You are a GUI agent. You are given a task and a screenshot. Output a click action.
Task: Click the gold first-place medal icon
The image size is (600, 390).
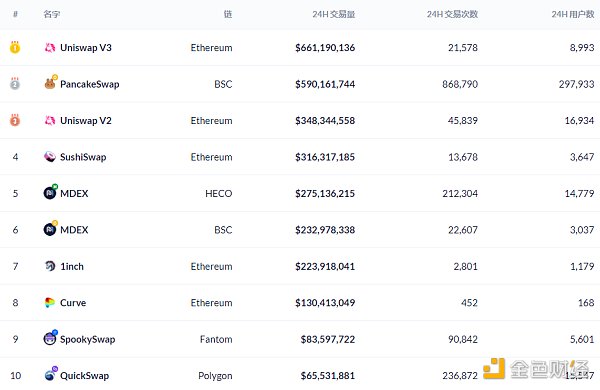coord(15,47)
